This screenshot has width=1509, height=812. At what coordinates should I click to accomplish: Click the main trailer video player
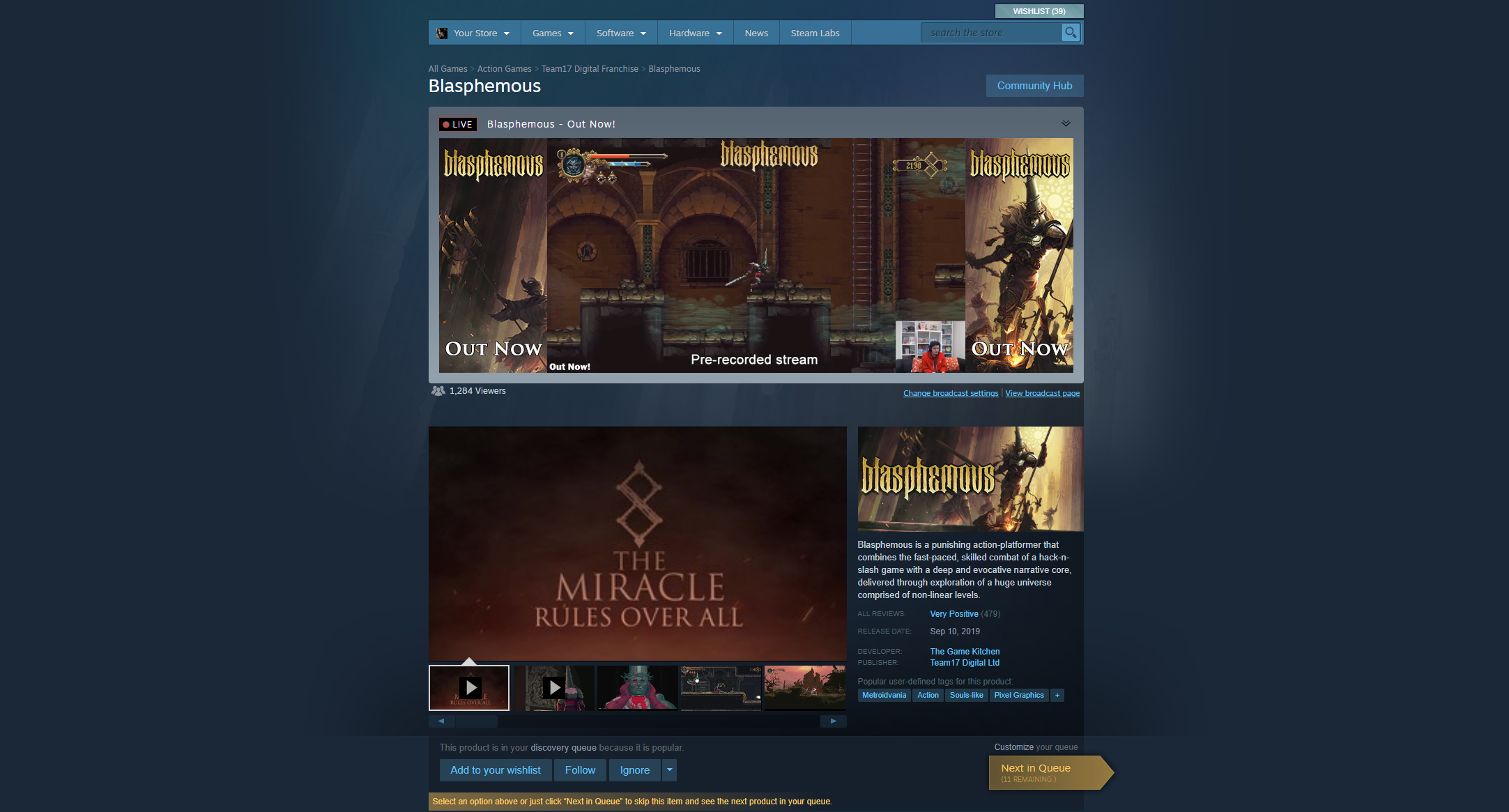click(638, 544)
